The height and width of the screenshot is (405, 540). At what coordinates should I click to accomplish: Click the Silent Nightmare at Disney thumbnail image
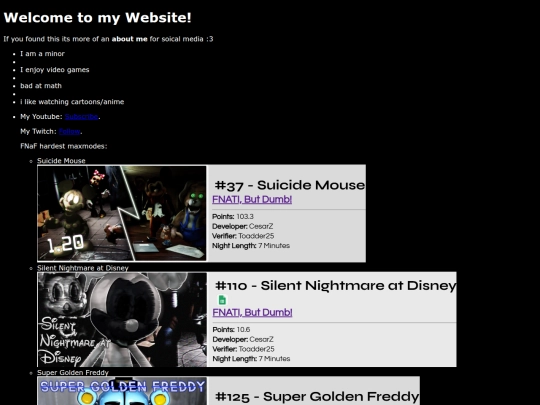click(x=122, y=320)
